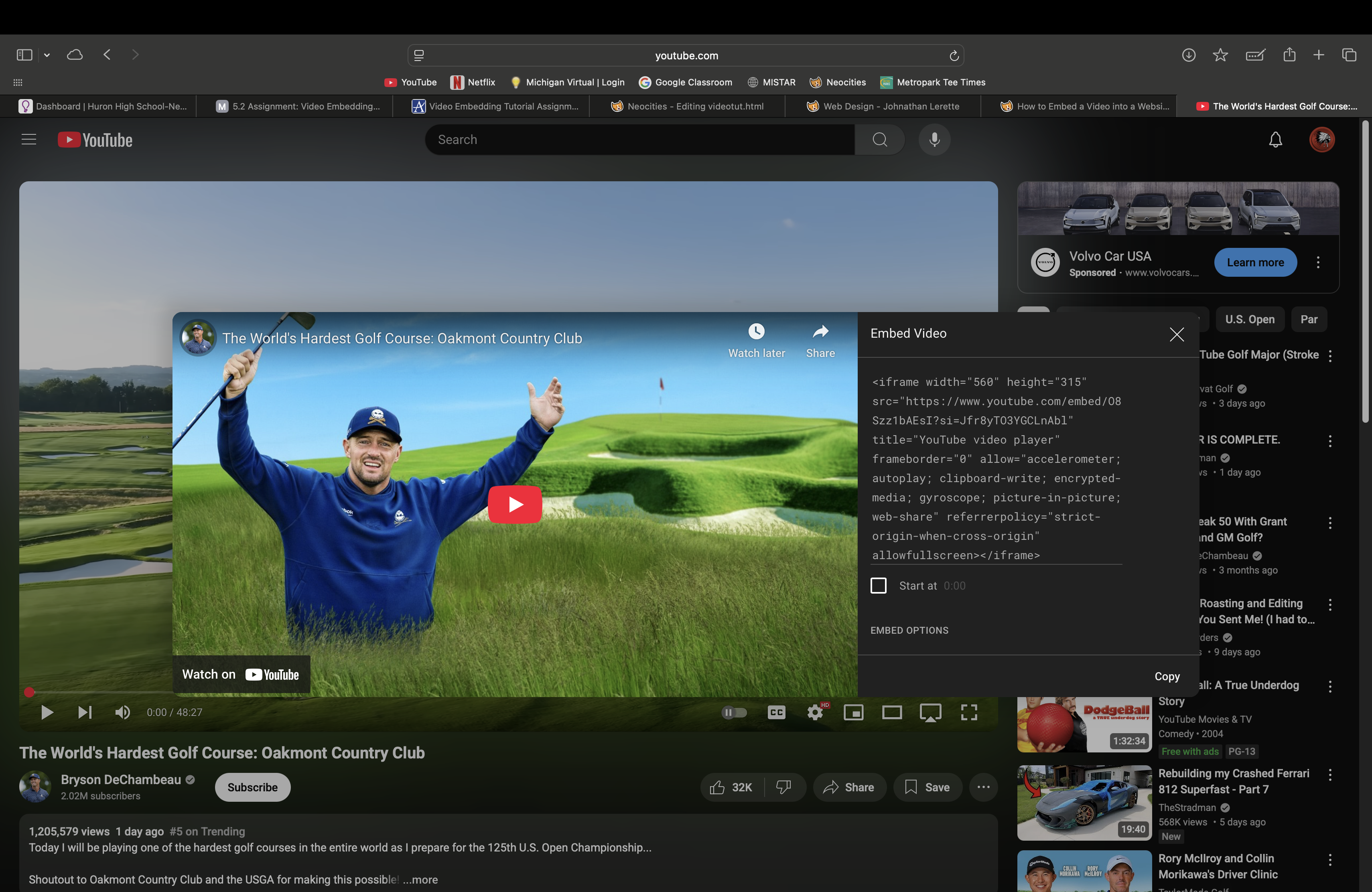Enable miniplayer mode

(x=853, y=712)
